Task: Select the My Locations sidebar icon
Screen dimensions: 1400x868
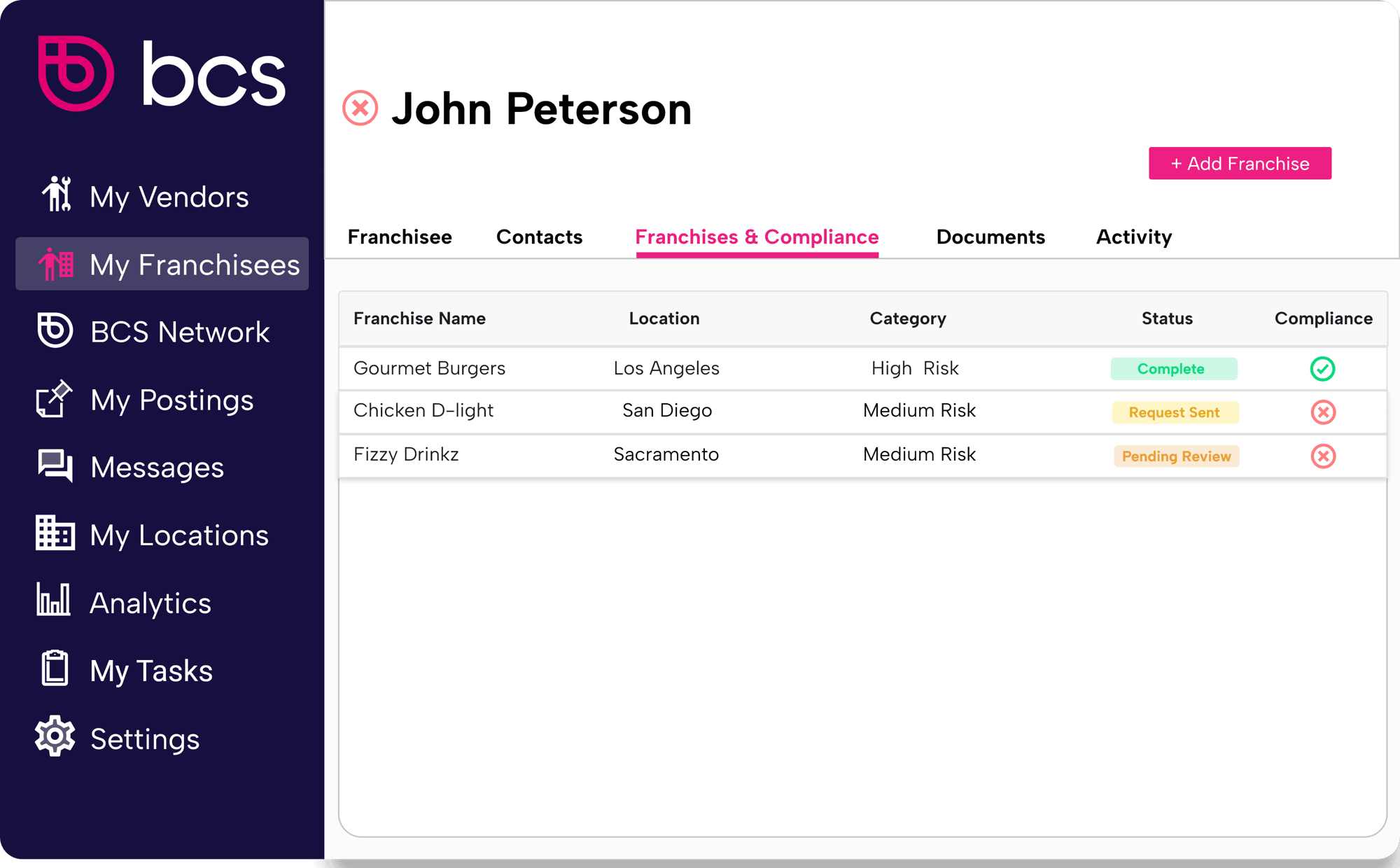Action: (x=54, y=533)
